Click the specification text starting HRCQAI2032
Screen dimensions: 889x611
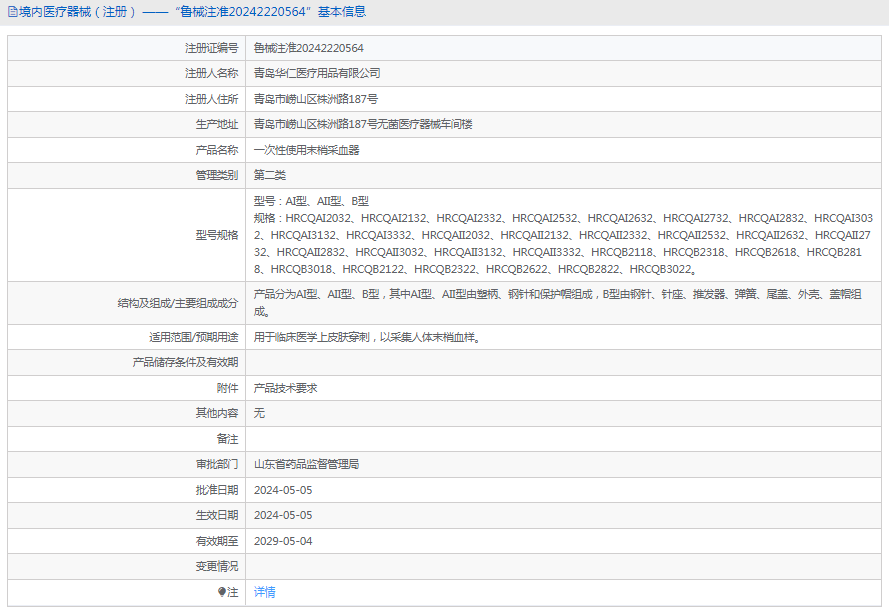pyautogui.click(x=563, y=244)
